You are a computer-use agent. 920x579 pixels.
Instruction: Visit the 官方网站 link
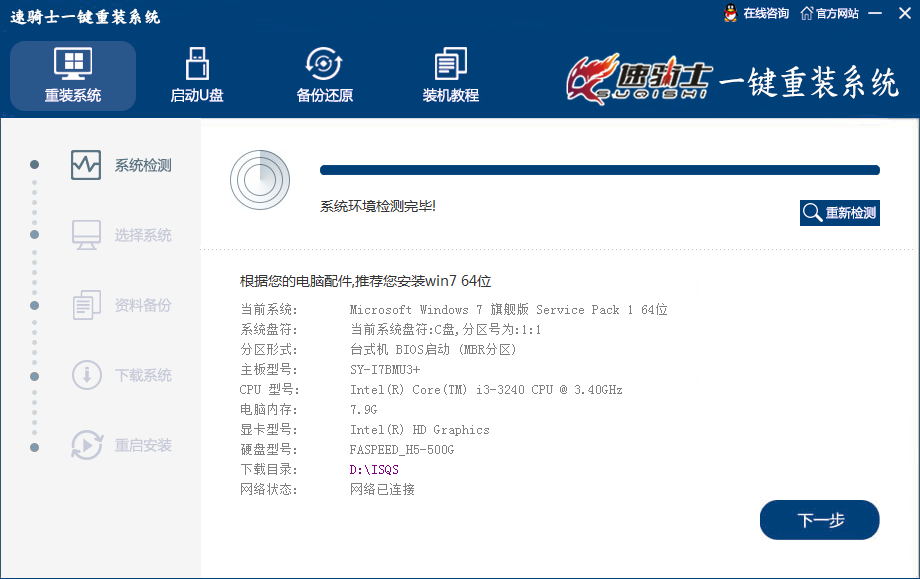coord(837,13)
